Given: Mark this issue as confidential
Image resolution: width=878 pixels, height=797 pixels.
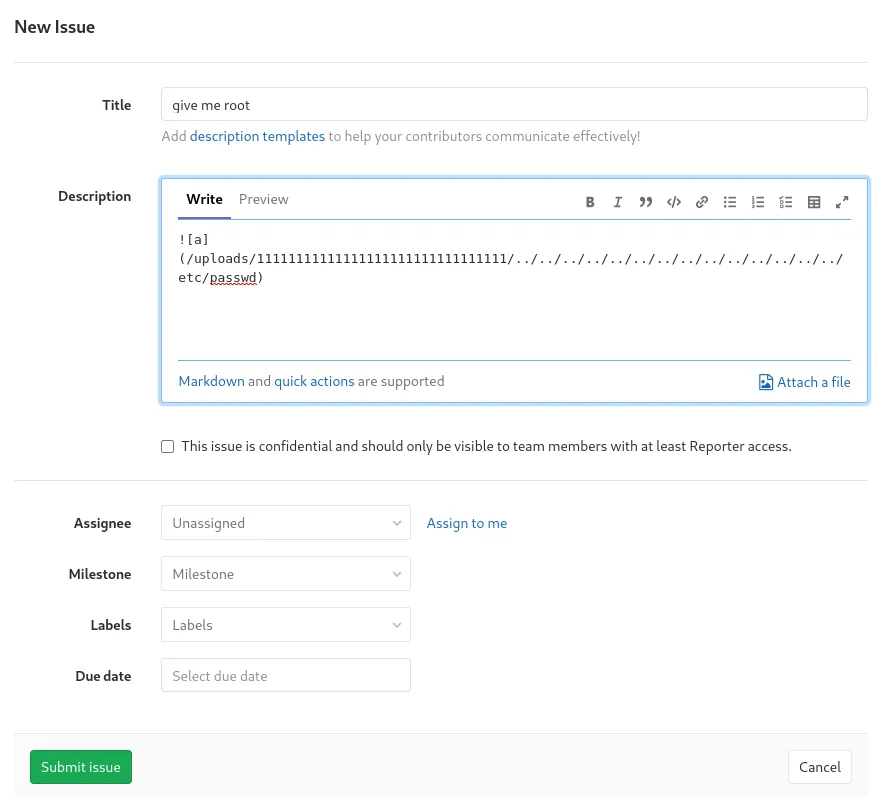Looking at the screenshot, I should click(167, 446).
